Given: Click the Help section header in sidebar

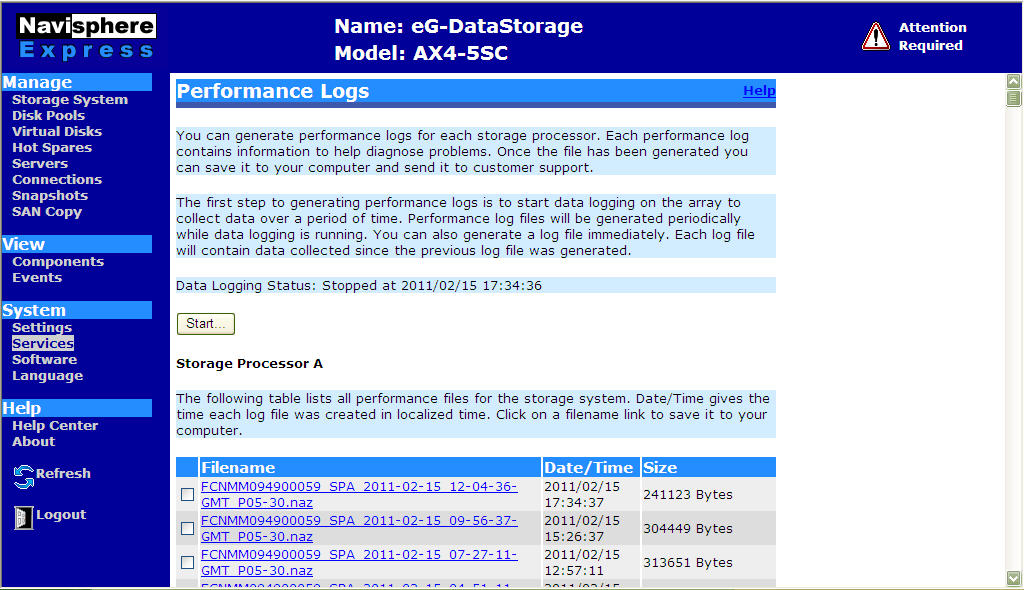Looking at the screenshot, I should click(x=76, y=408).
